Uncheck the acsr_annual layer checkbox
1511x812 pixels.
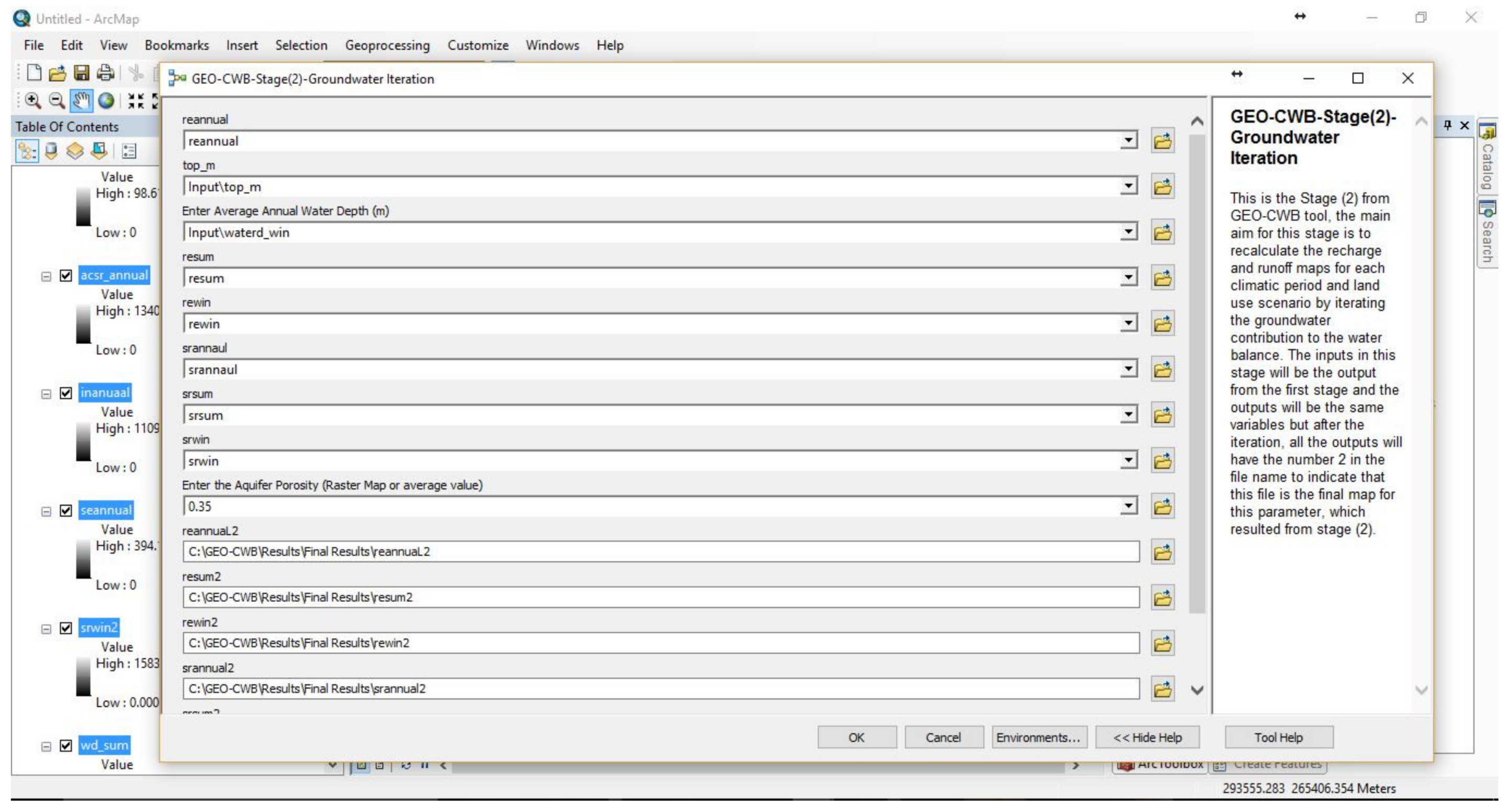(x=66, y=276)
